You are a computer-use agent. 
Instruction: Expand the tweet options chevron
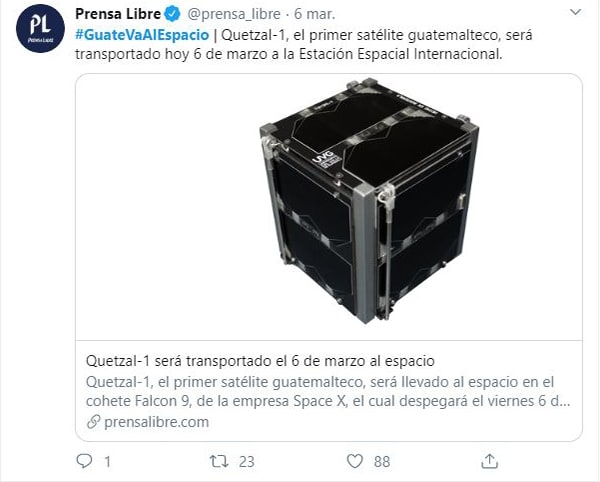[576, 12]
